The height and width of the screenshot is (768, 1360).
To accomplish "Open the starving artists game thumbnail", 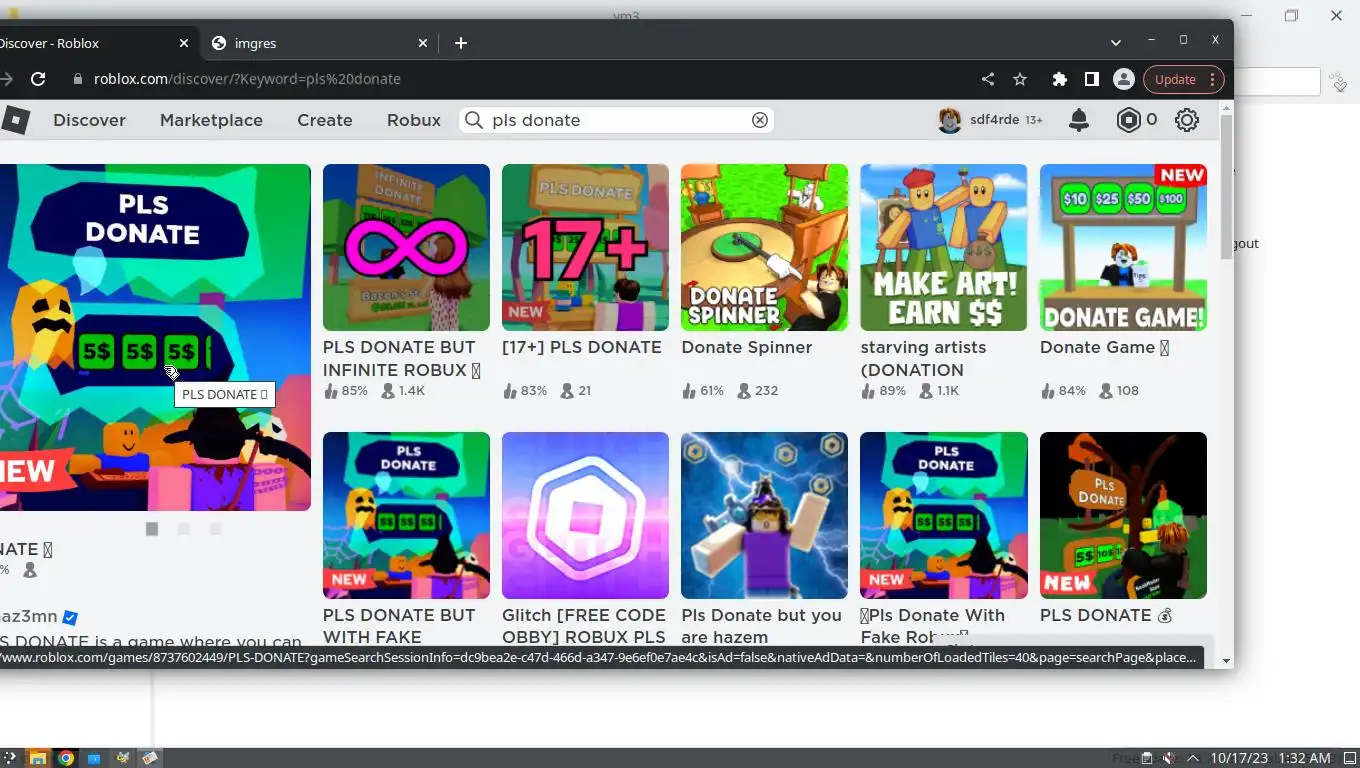I will 943,247.
